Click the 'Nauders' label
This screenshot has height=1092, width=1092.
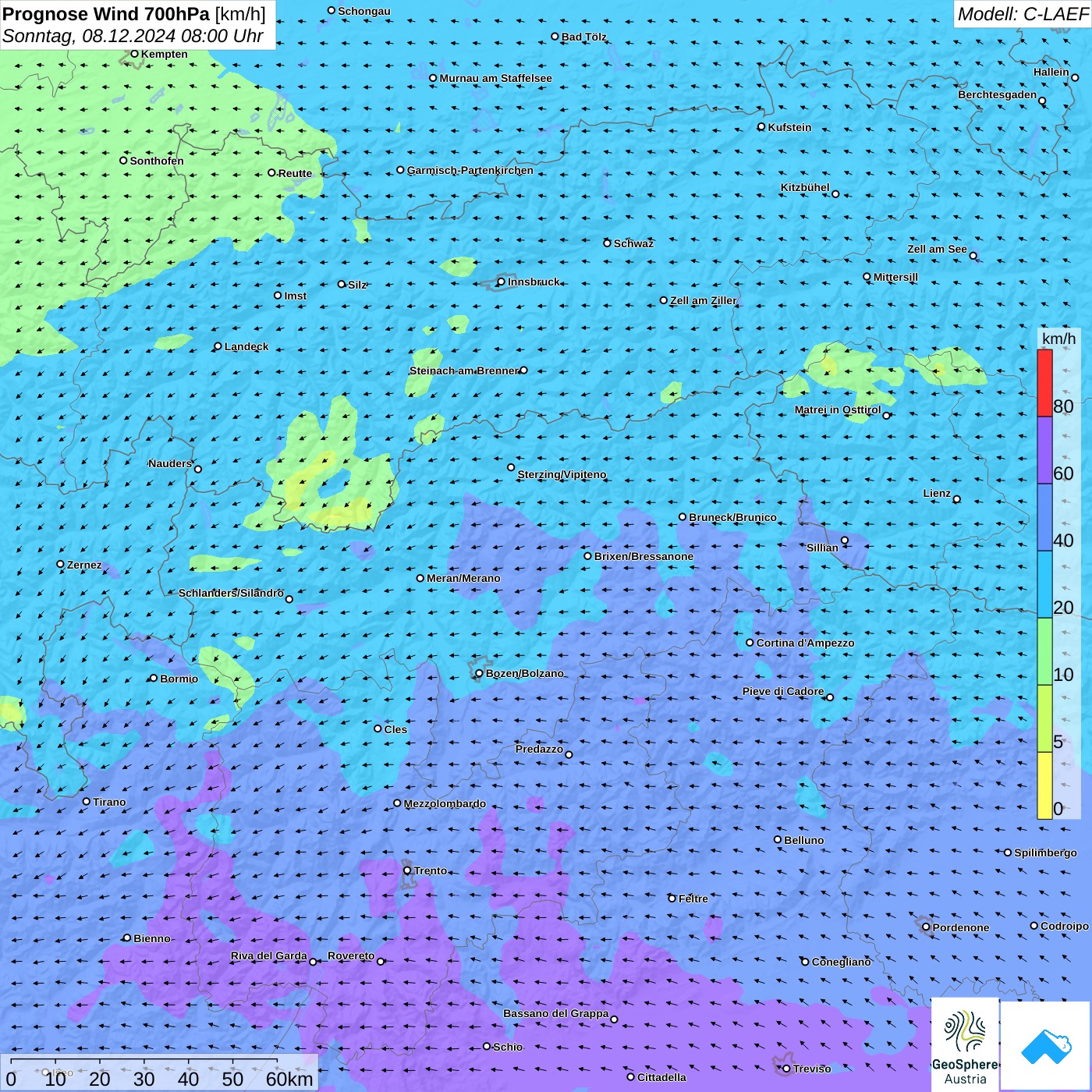pos(170,463)
